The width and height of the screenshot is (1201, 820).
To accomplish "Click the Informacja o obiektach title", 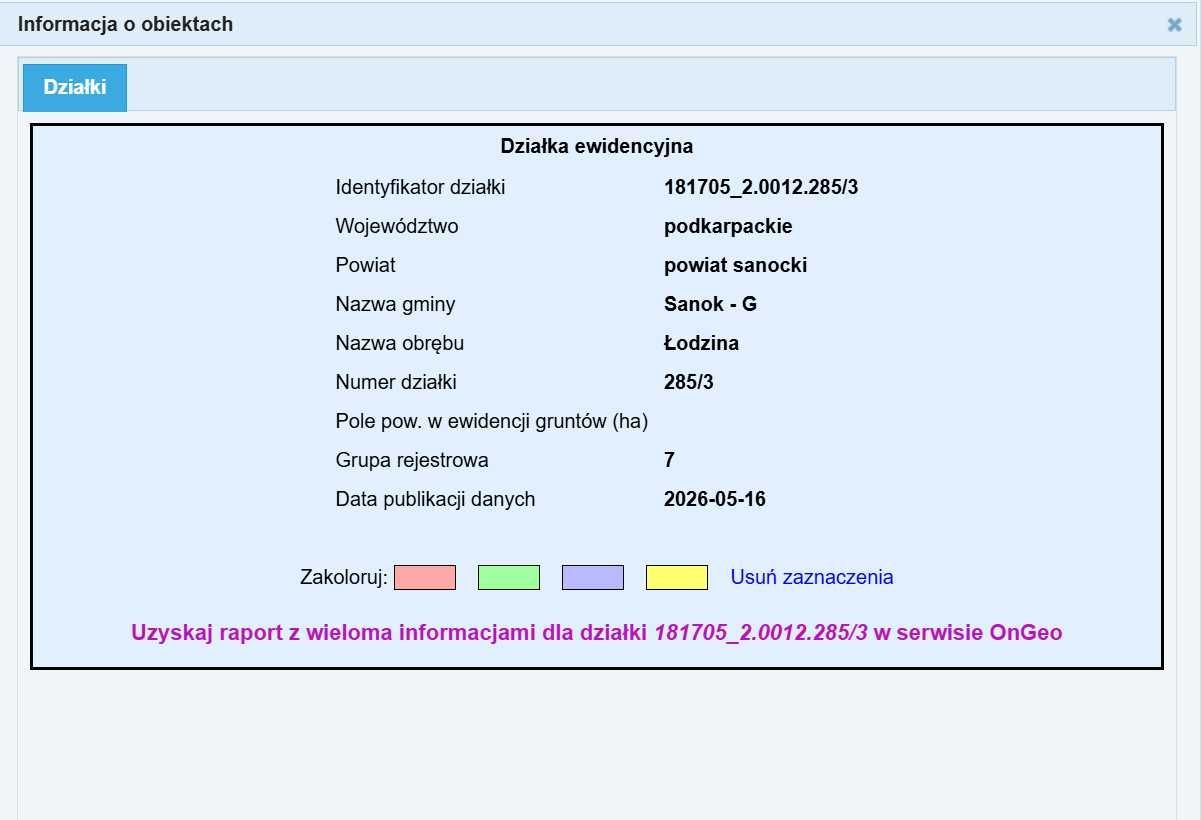I will (x=125, y=24).
